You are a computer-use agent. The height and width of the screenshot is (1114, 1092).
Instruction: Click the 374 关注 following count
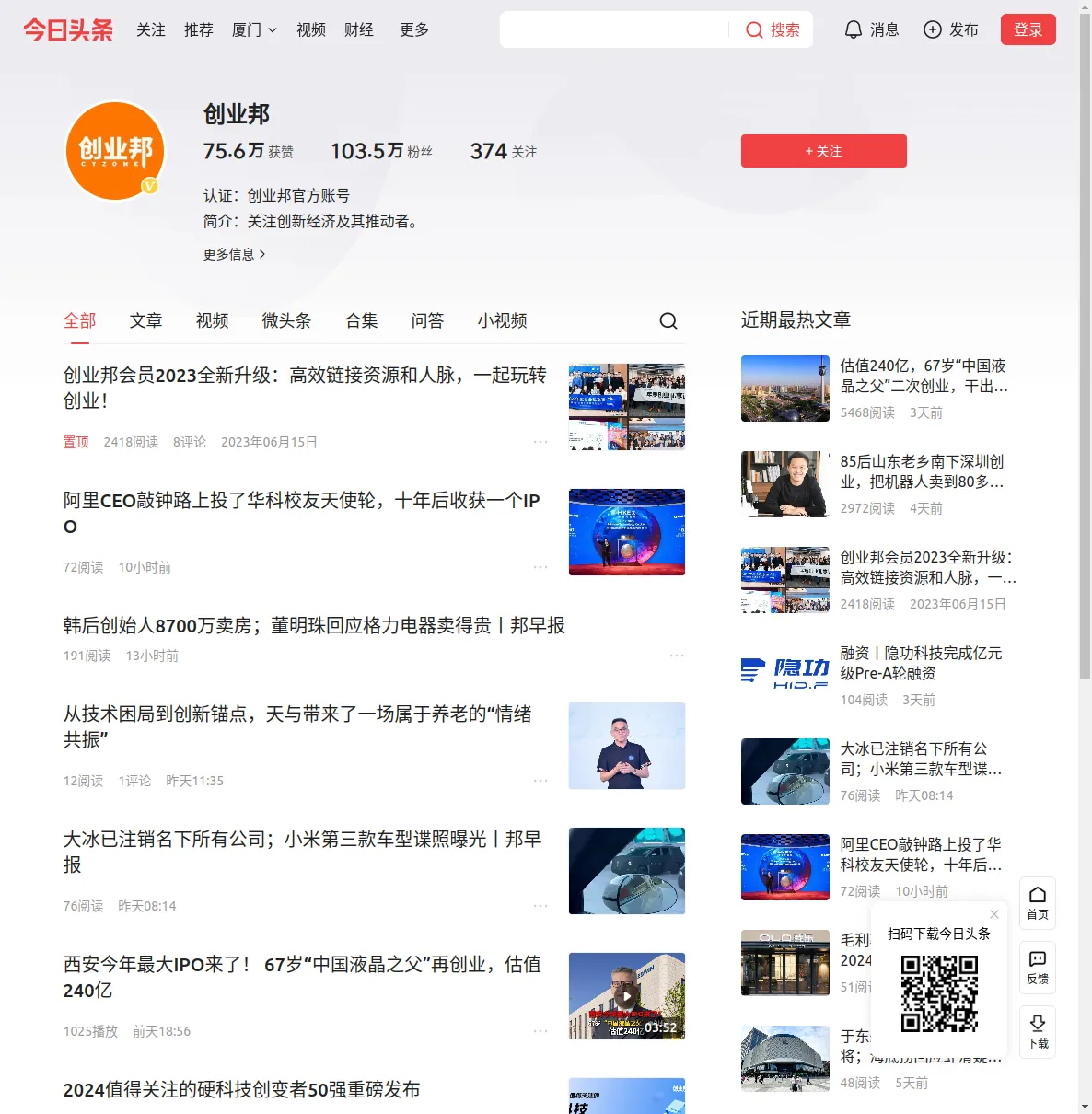point(504,151)
